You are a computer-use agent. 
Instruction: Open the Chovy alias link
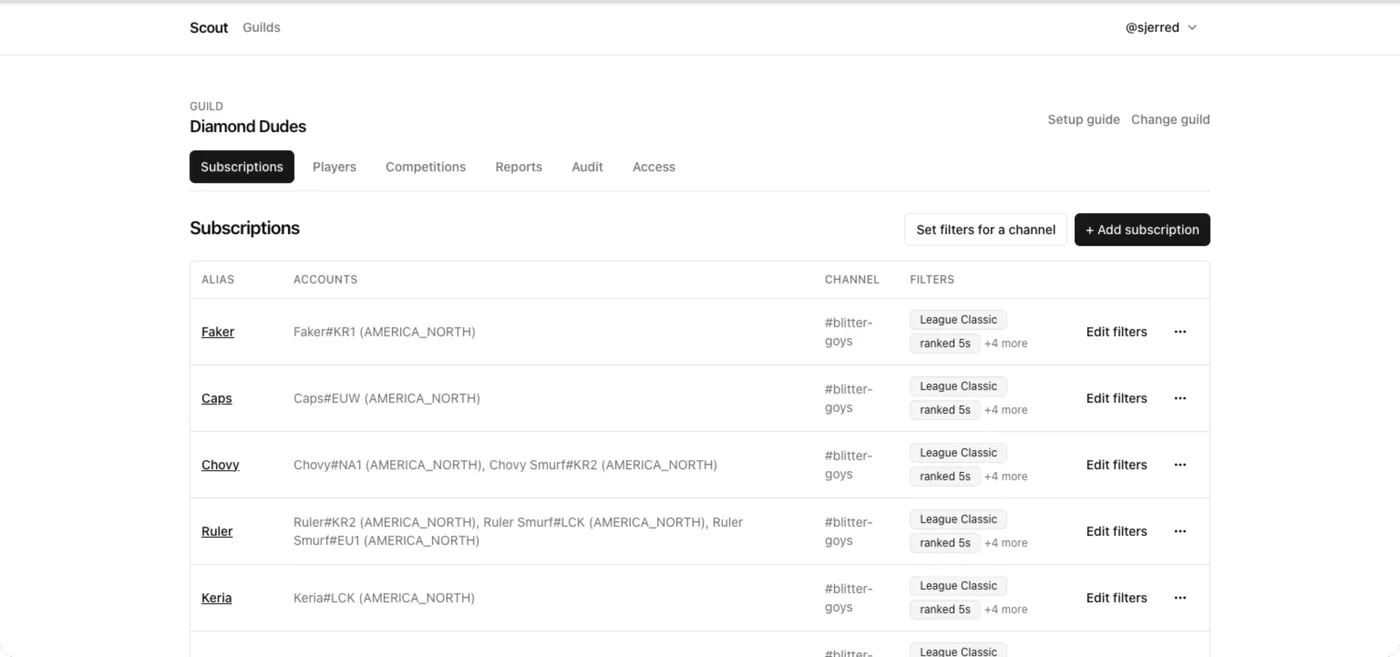(220, 465)
